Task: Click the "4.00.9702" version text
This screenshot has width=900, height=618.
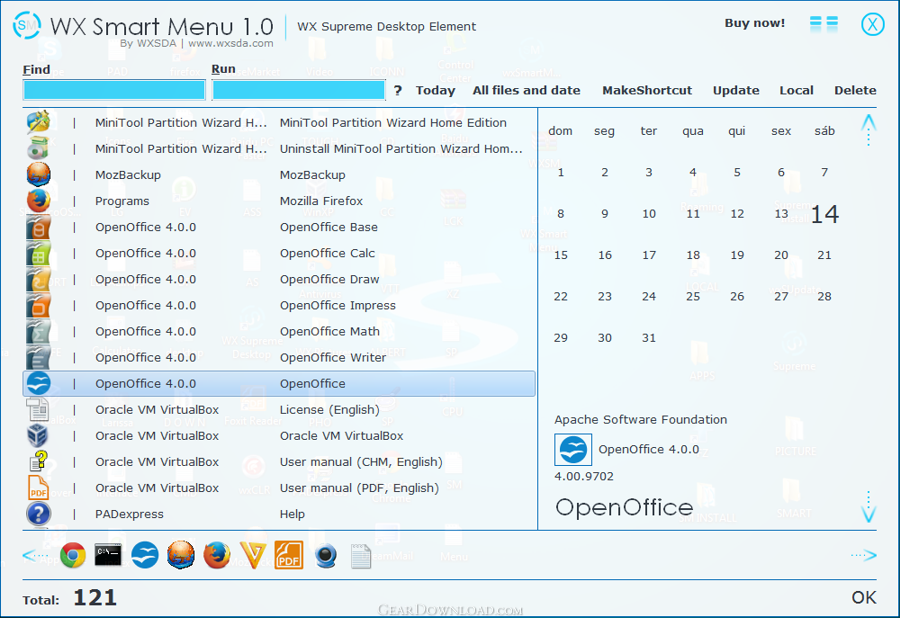Action: [584, 476]
